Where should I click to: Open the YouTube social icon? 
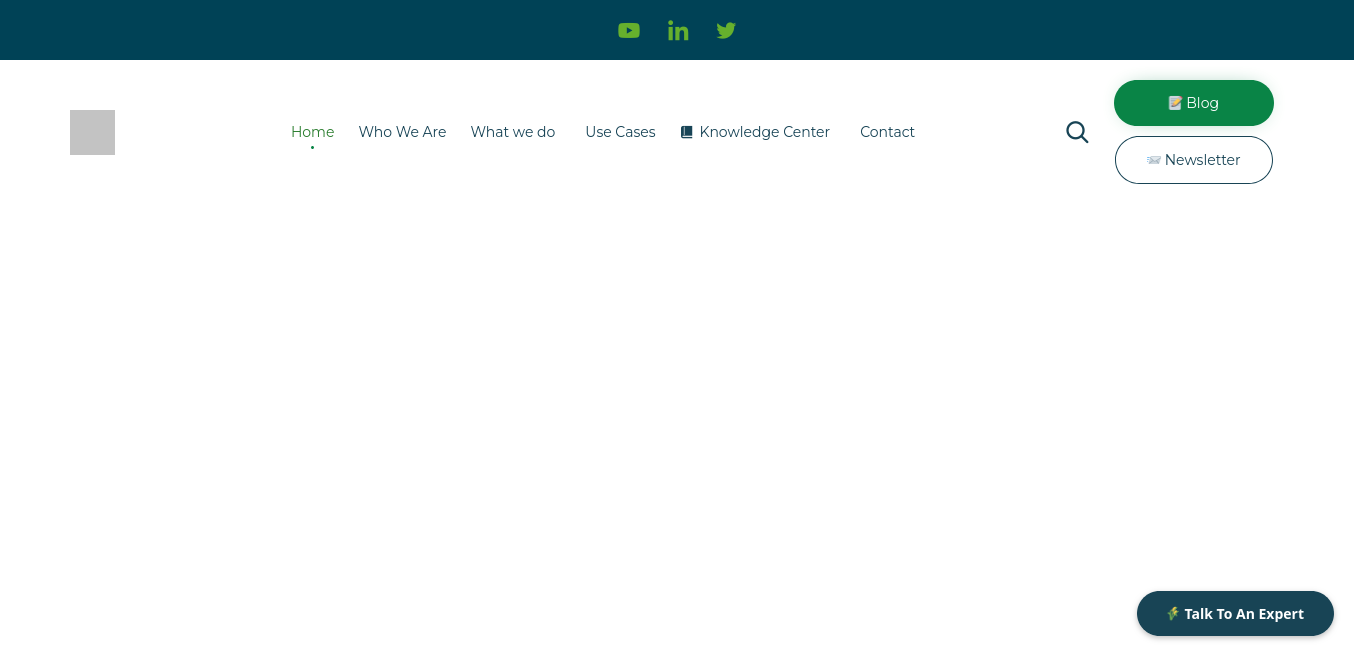point(629,31)
